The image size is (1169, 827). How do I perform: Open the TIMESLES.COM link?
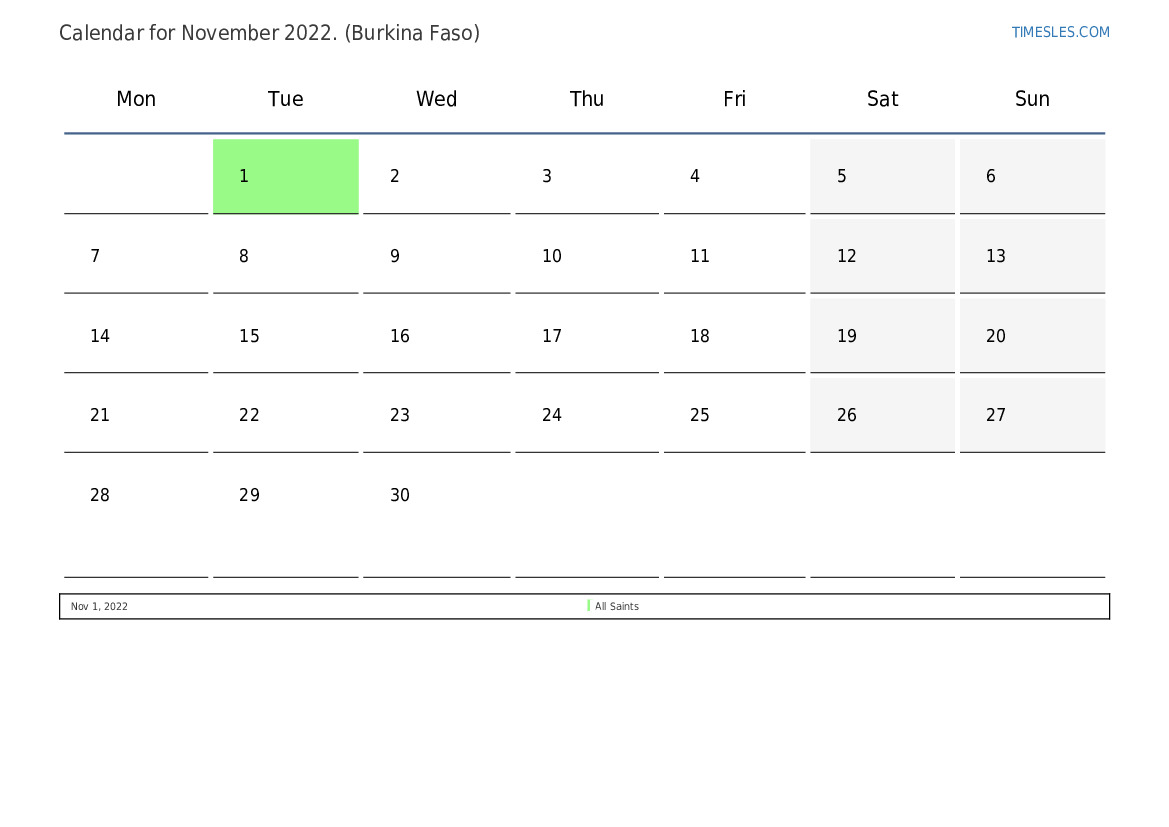click(1060, 32)
